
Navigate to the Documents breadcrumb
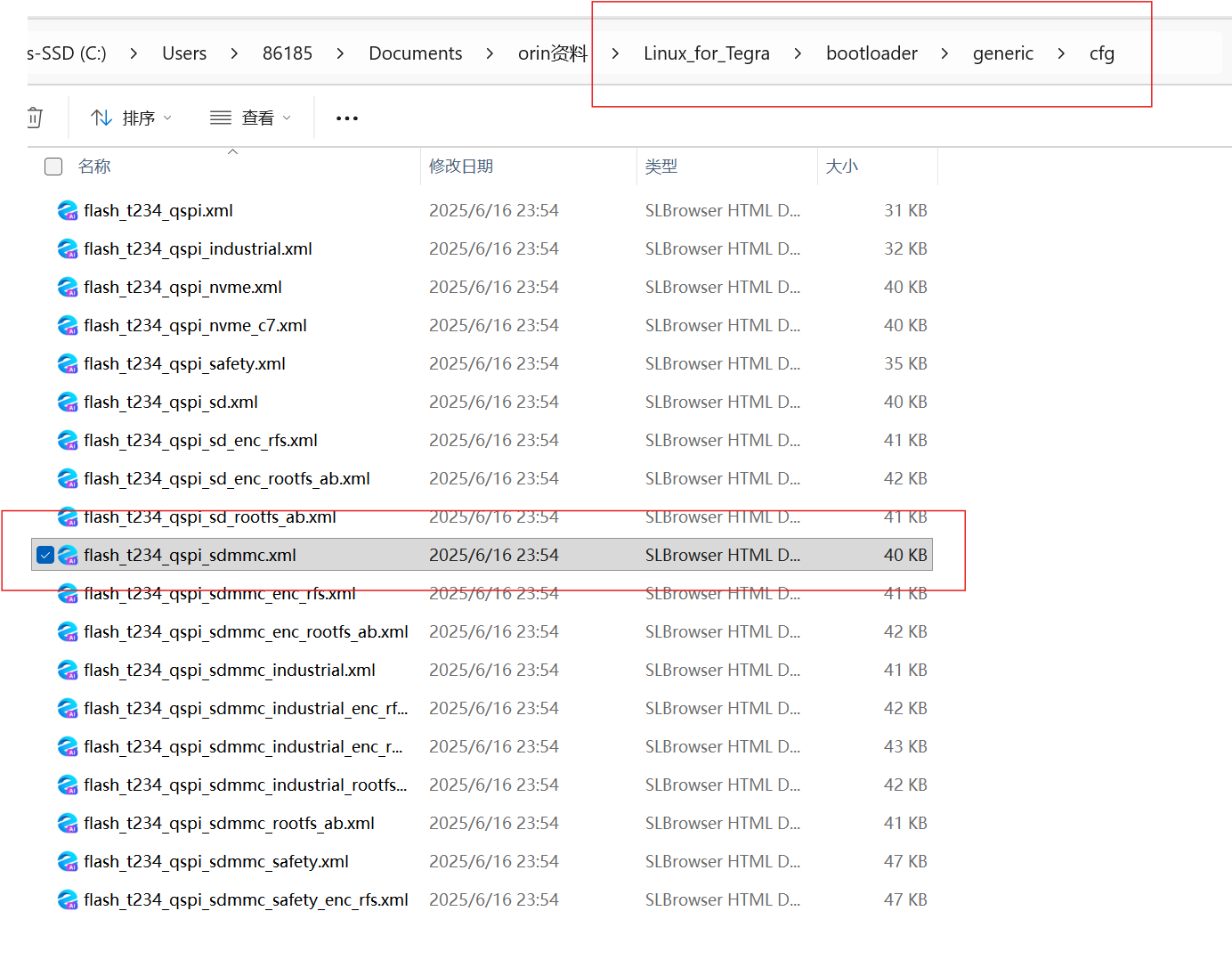415,54
